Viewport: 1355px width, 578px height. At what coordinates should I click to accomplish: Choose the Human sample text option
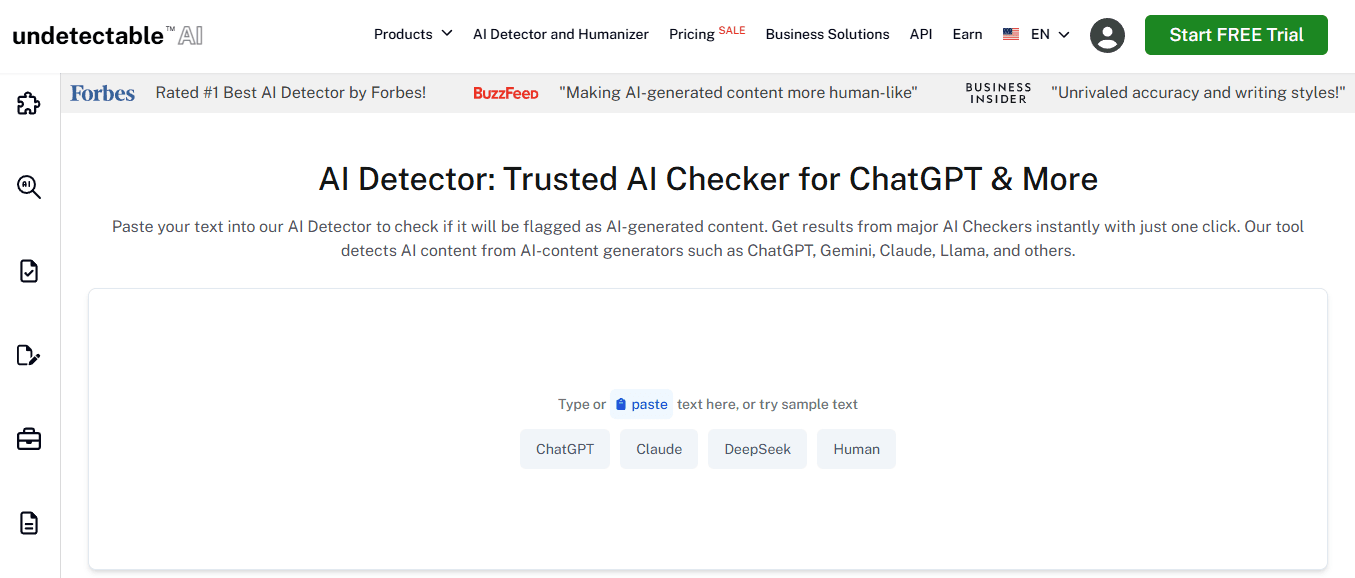(x=856, y=448)
